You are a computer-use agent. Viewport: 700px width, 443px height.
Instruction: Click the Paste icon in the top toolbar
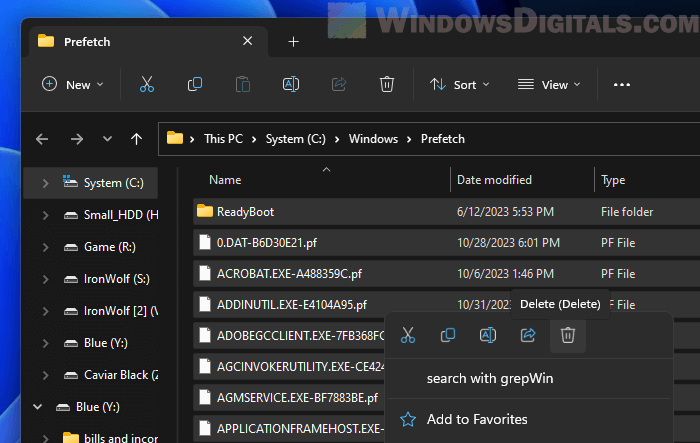pyautogui.click(x=242, y=84)
